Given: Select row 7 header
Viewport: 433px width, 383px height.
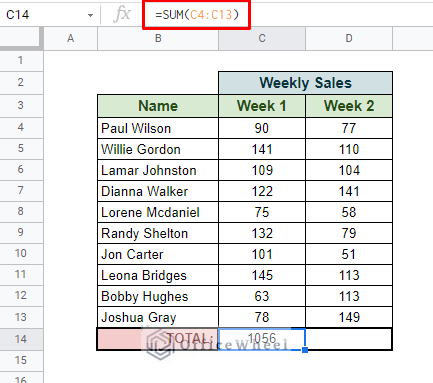Looking at the screenshot, I should 21,191.
